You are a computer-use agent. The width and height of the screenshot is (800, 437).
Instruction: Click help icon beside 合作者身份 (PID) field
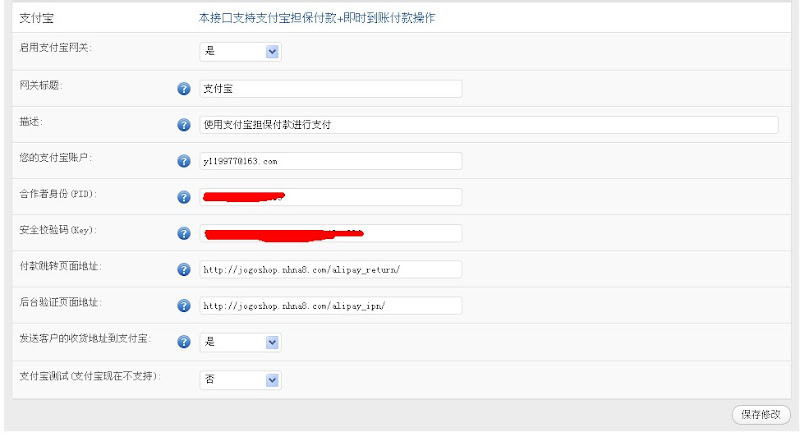point(184,197)
